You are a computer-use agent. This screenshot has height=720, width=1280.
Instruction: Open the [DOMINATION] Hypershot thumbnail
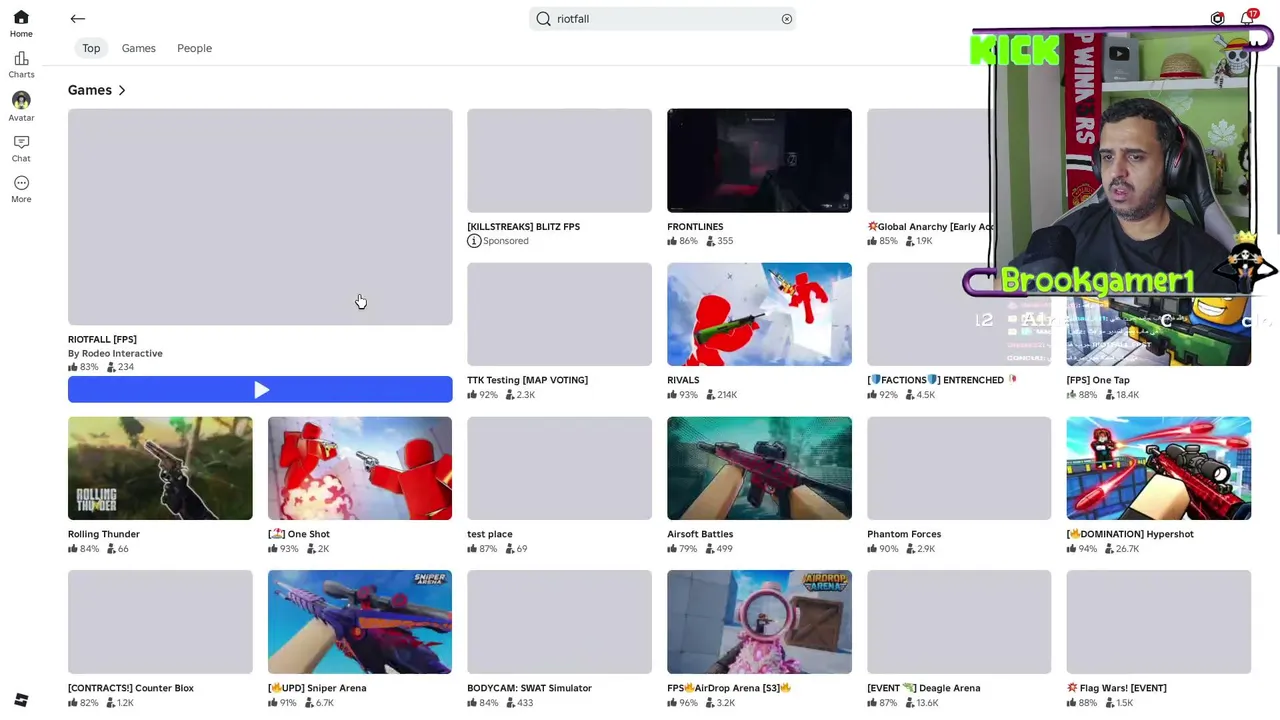(1158, 468)
